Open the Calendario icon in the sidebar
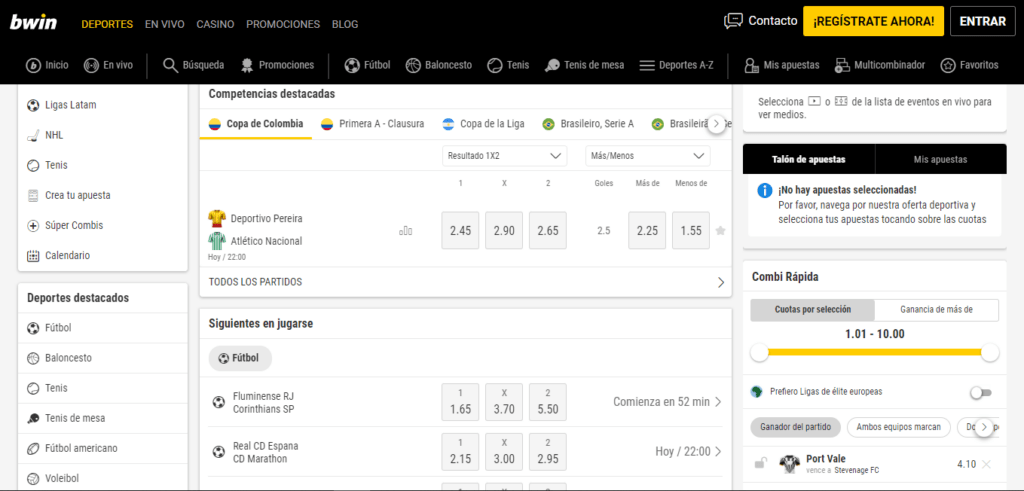This screenshot has height=491, width=1024. [x=33, y=255]
